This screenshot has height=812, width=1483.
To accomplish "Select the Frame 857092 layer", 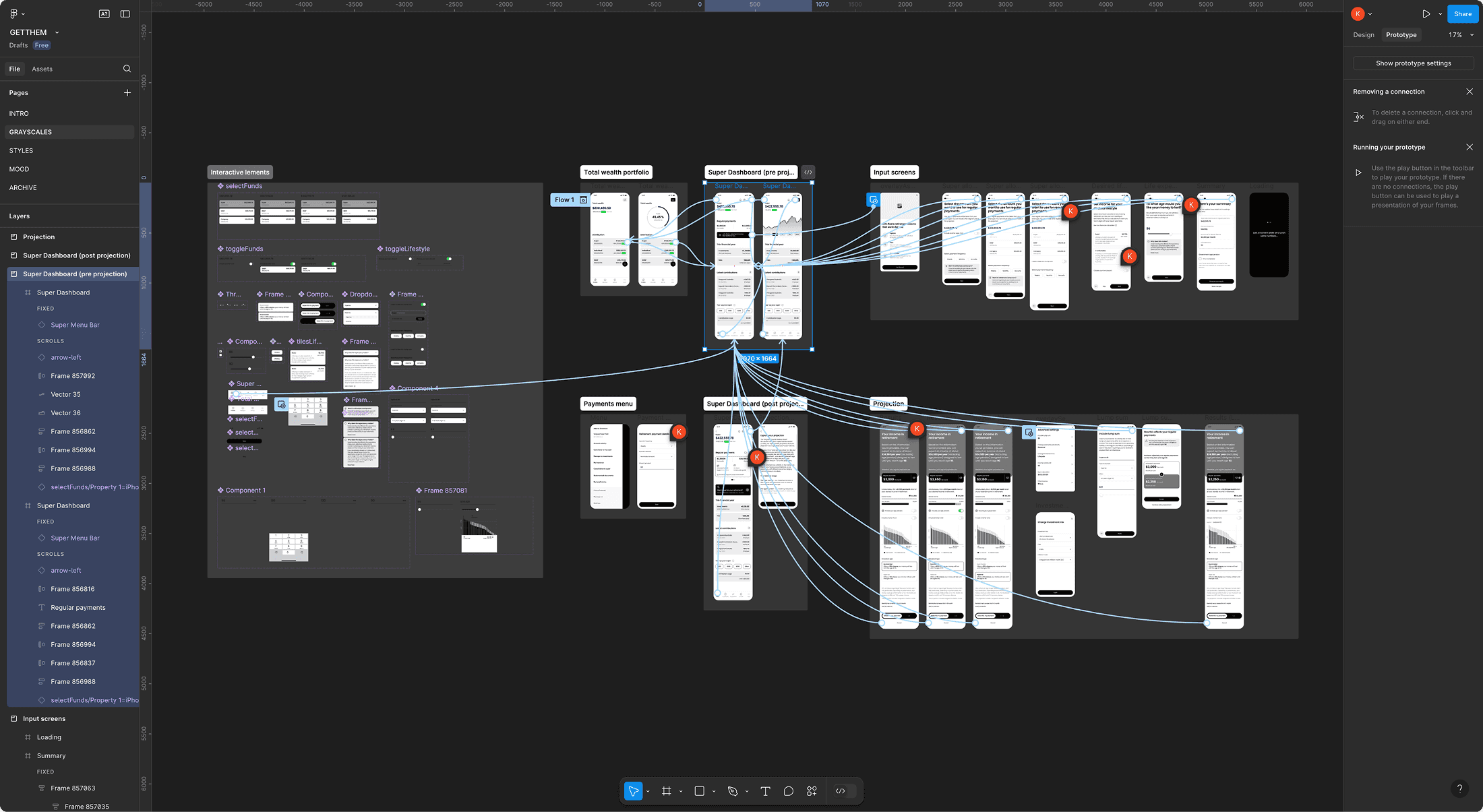I will click(73, 376).
